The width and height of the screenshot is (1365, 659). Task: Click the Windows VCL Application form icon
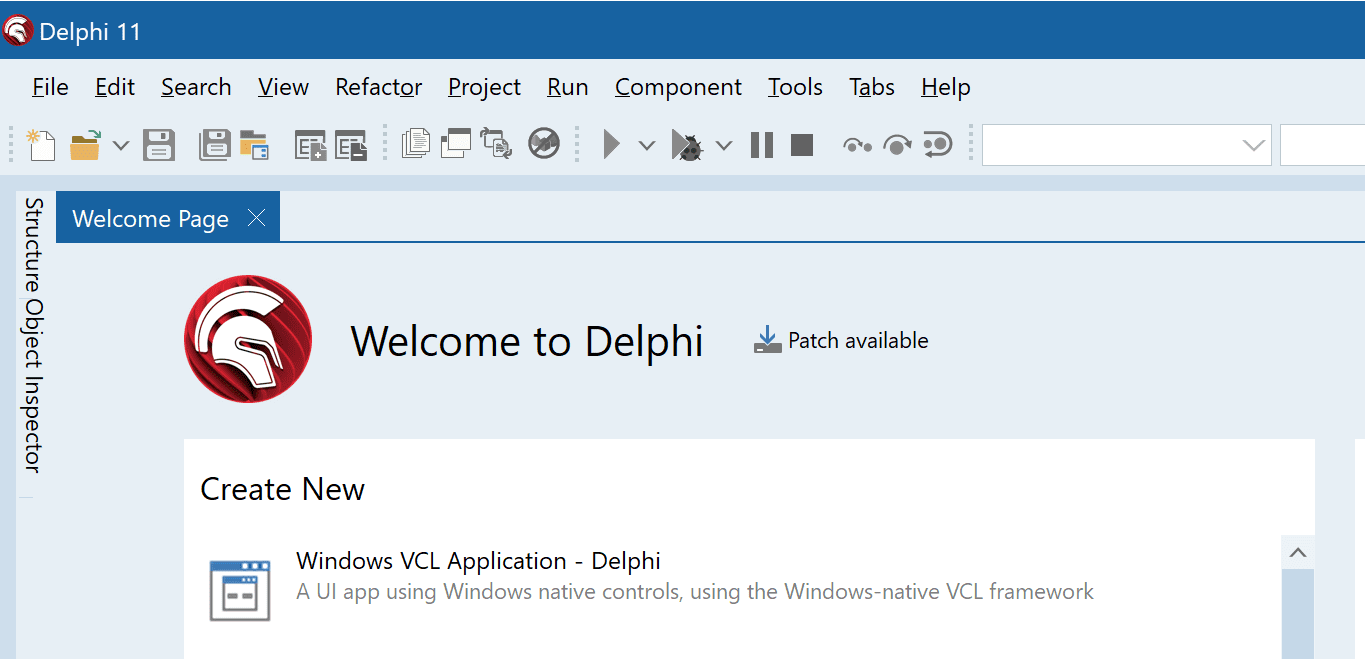click(240, 590)
